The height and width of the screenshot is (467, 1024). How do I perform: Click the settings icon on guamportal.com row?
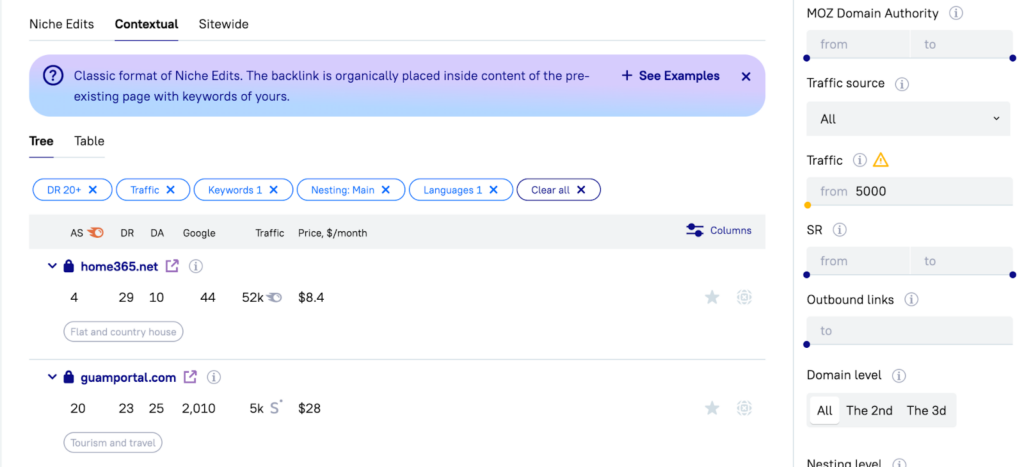pos(744,408)
